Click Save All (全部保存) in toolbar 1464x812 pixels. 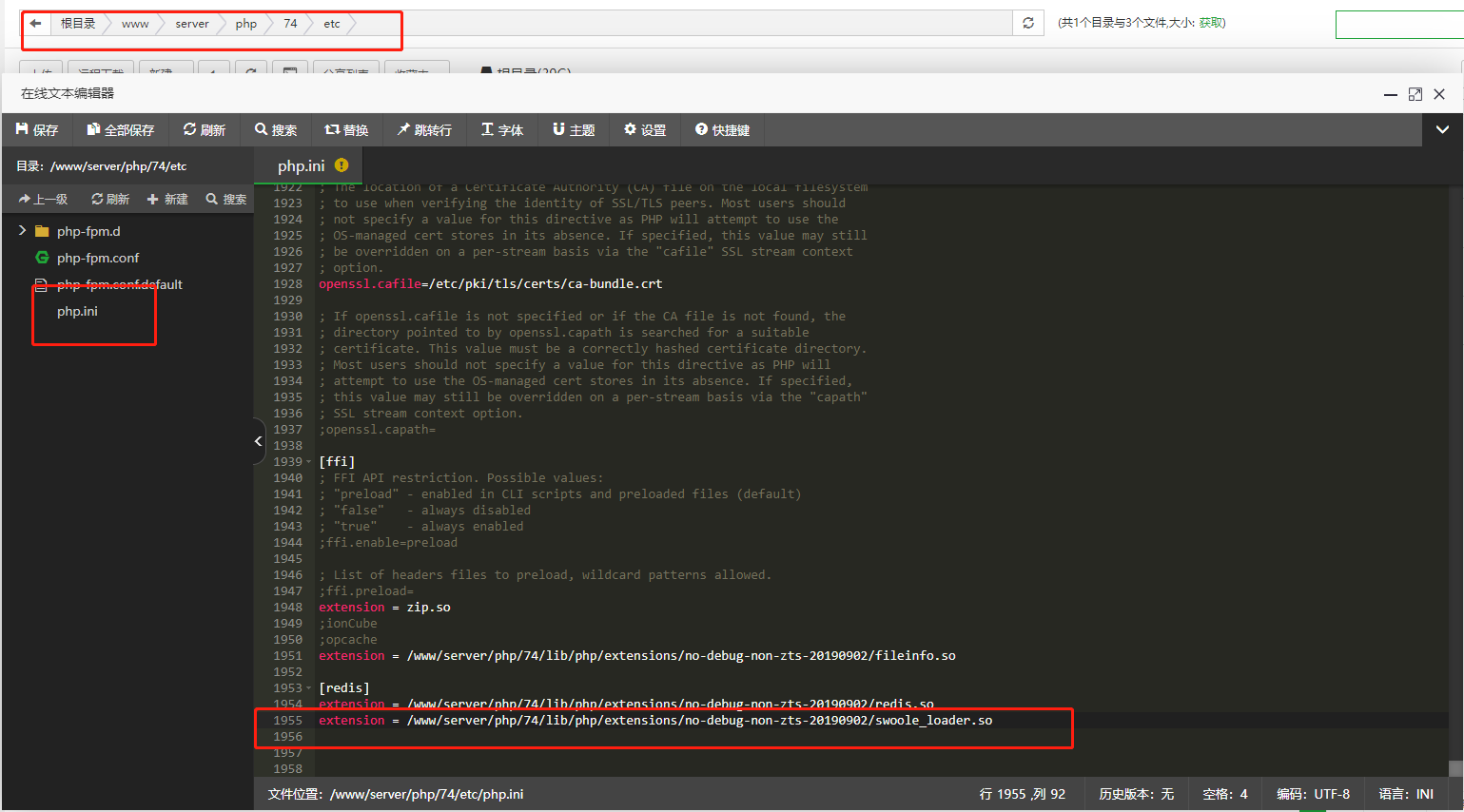coord(120,130)
